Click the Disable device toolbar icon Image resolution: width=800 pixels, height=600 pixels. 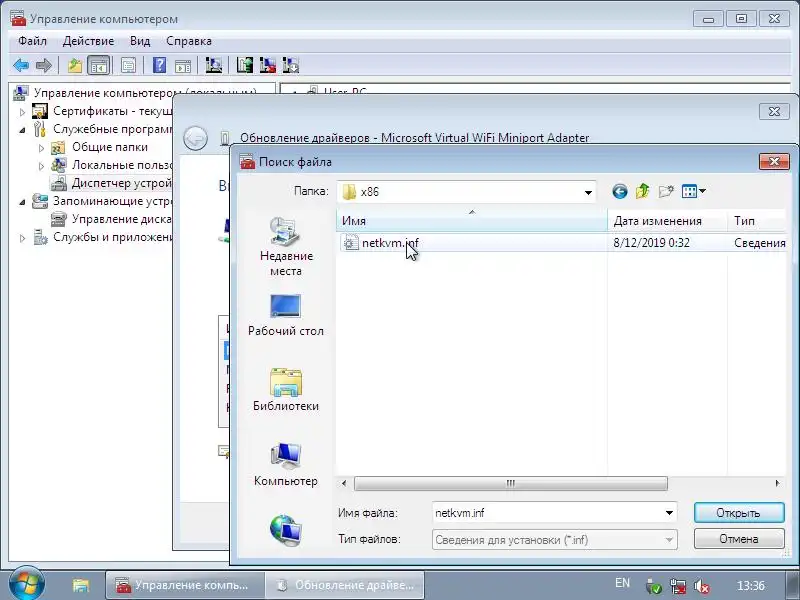(x=290, y=65)
